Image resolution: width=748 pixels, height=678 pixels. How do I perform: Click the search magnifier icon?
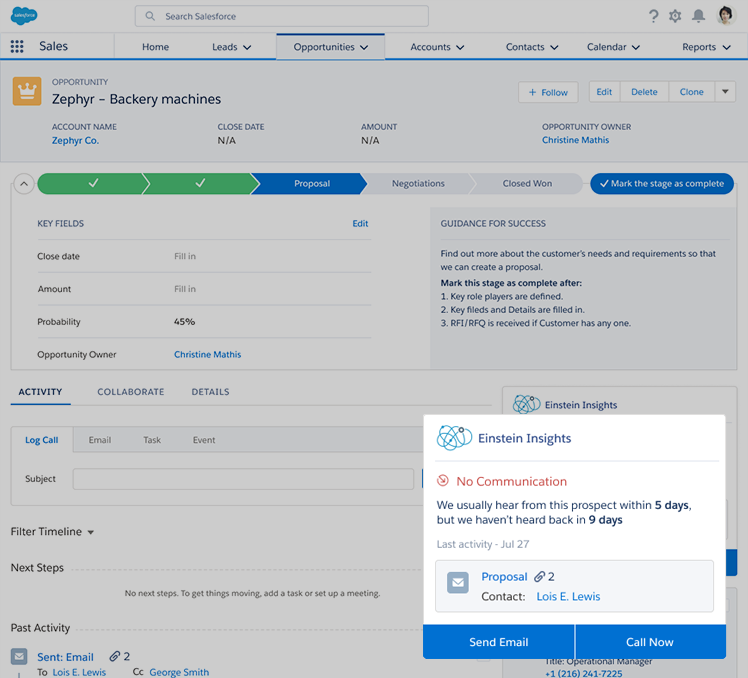(150, 16)
